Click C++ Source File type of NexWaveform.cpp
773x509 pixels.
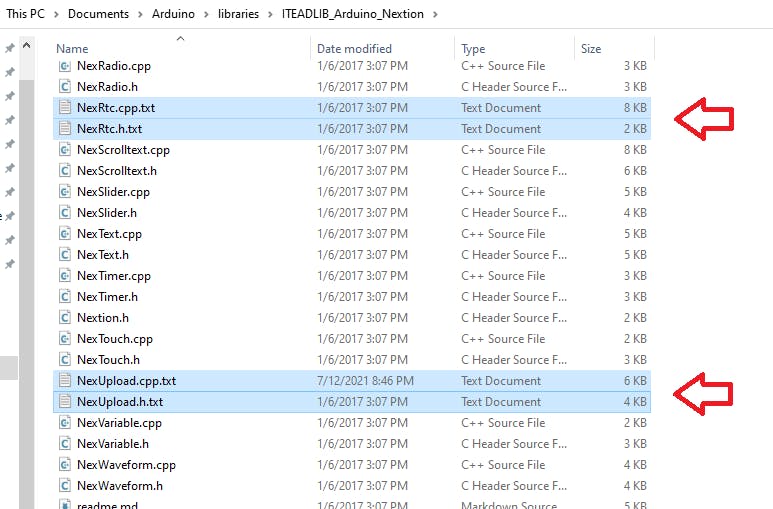pyautogui.click(x=503, y=465)
